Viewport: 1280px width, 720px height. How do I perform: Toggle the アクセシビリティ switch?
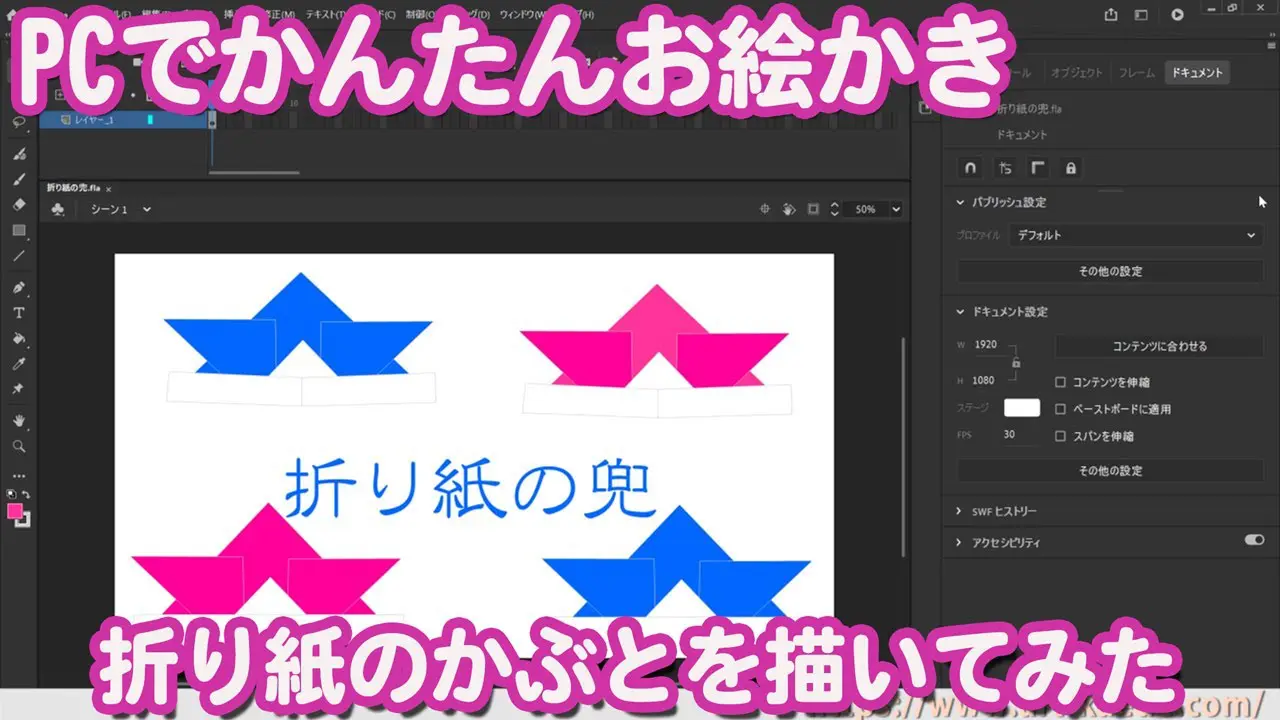pyautogui.click(x=1254, y=540)
